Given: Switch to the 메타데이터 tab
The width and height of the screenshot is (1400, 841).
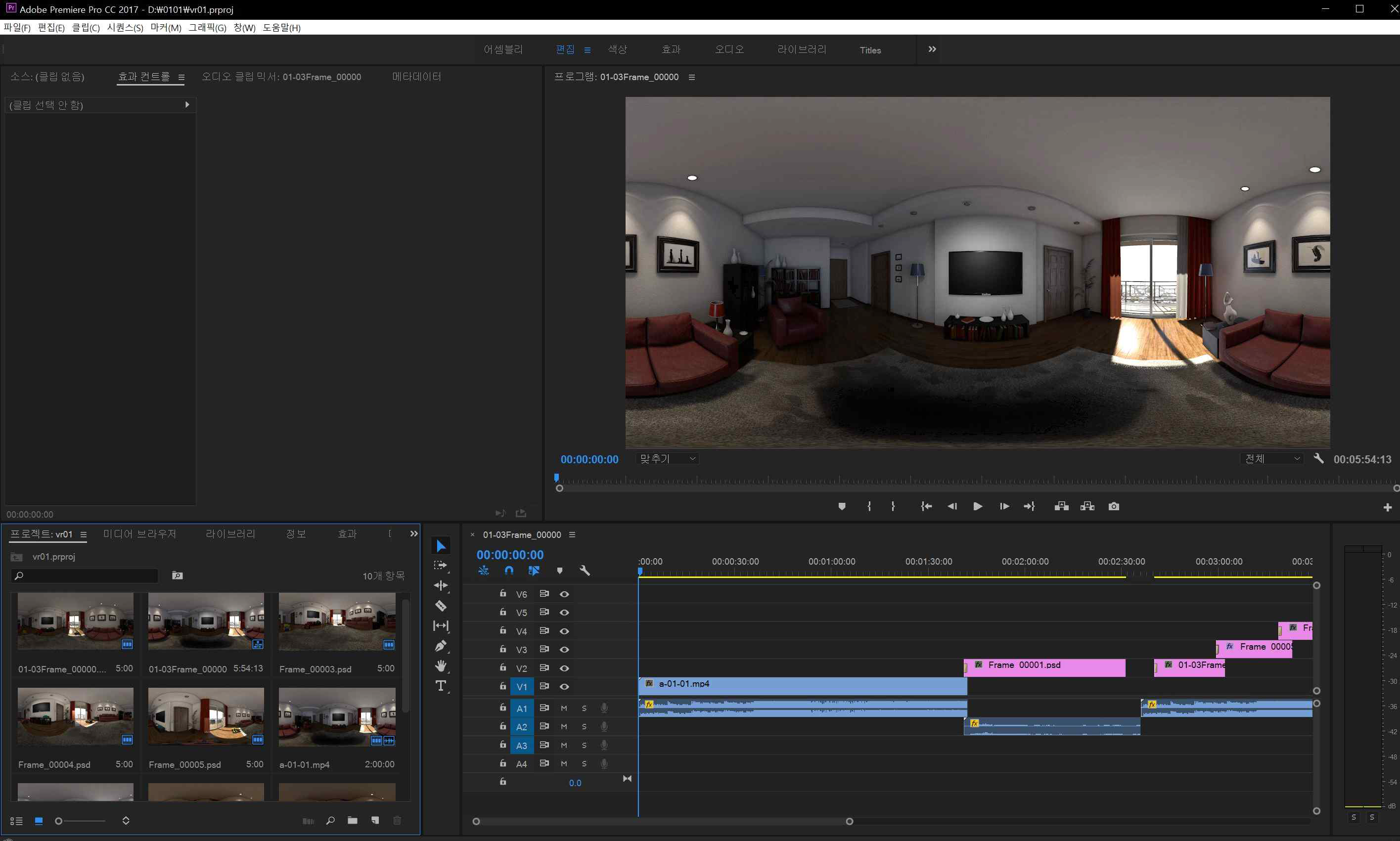Looking at the screenshot, I should 416,77.
